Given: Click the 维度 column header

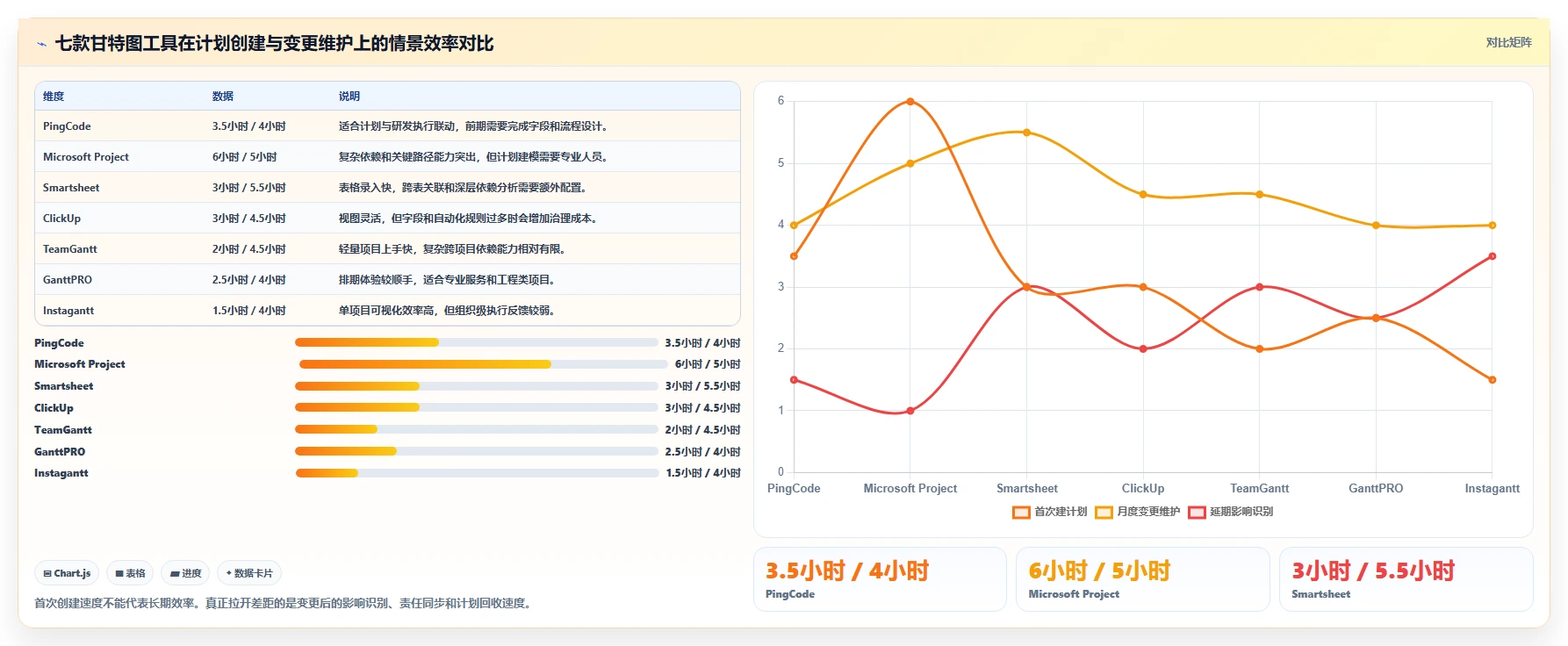Looking at the screenshot, I should pos(54,97).
